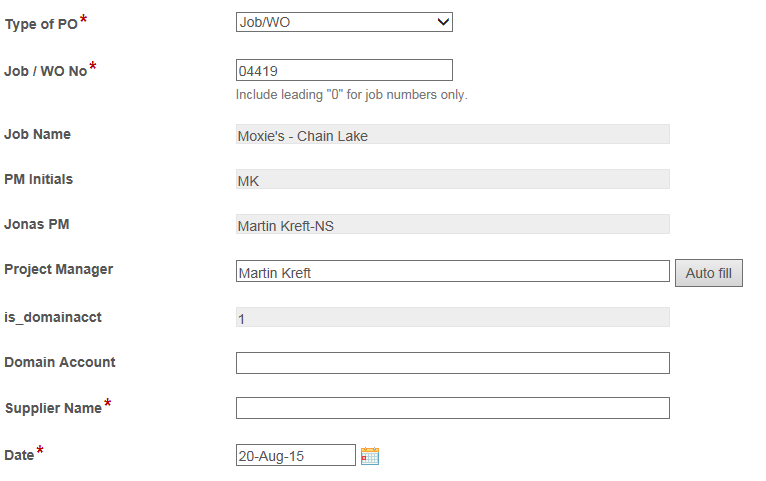
Task: Select the Domain Account input field
Action: [x=452, y=363]
